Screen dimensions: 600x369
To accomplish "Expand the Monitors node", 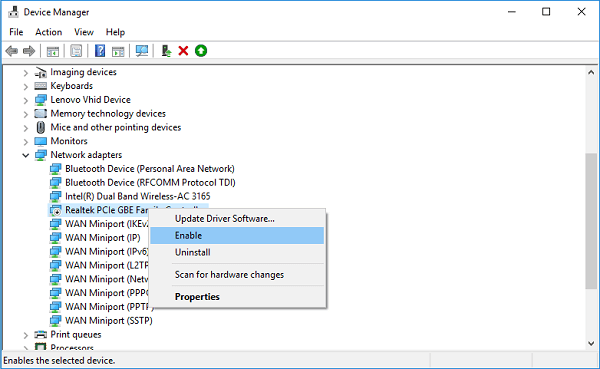I will 26,142.
